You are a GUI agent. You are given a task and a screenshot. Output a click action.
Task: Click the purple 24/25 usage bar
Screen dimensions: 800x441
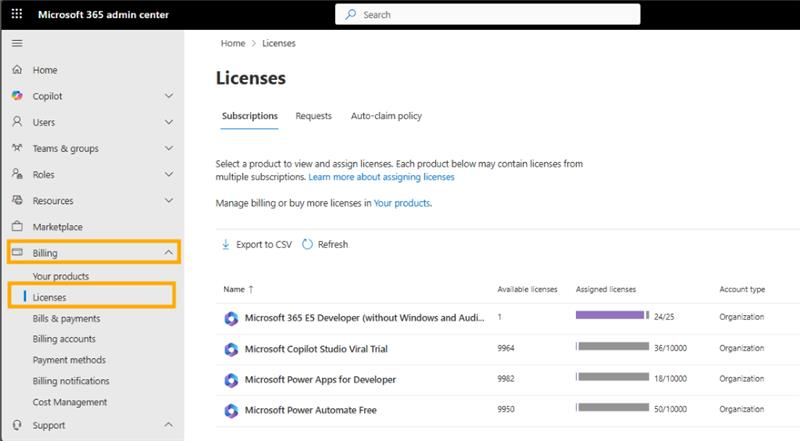click(612, 315)
